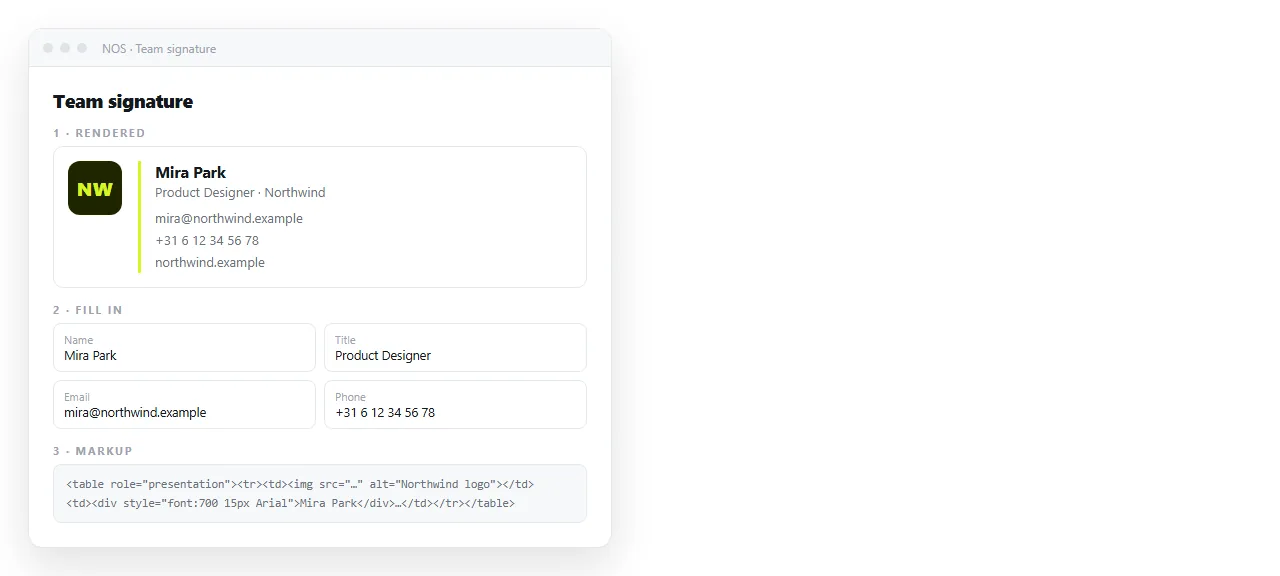This screenshot has width=1280, height=576.
Task: Click the NW Northwind logo icon
Action: tap(95, 188)
